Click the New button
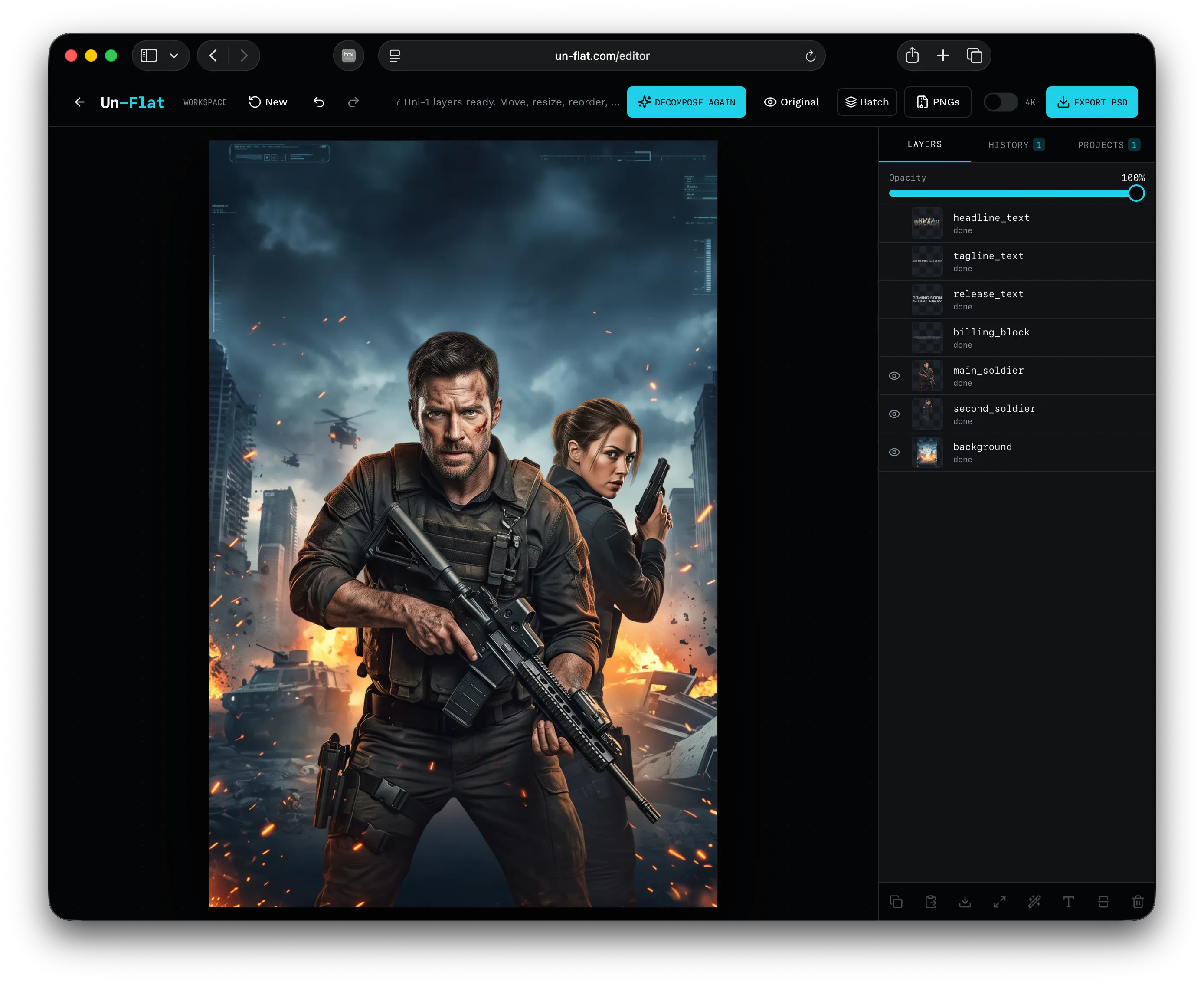 pyautogui.click(x=268, y=102)
